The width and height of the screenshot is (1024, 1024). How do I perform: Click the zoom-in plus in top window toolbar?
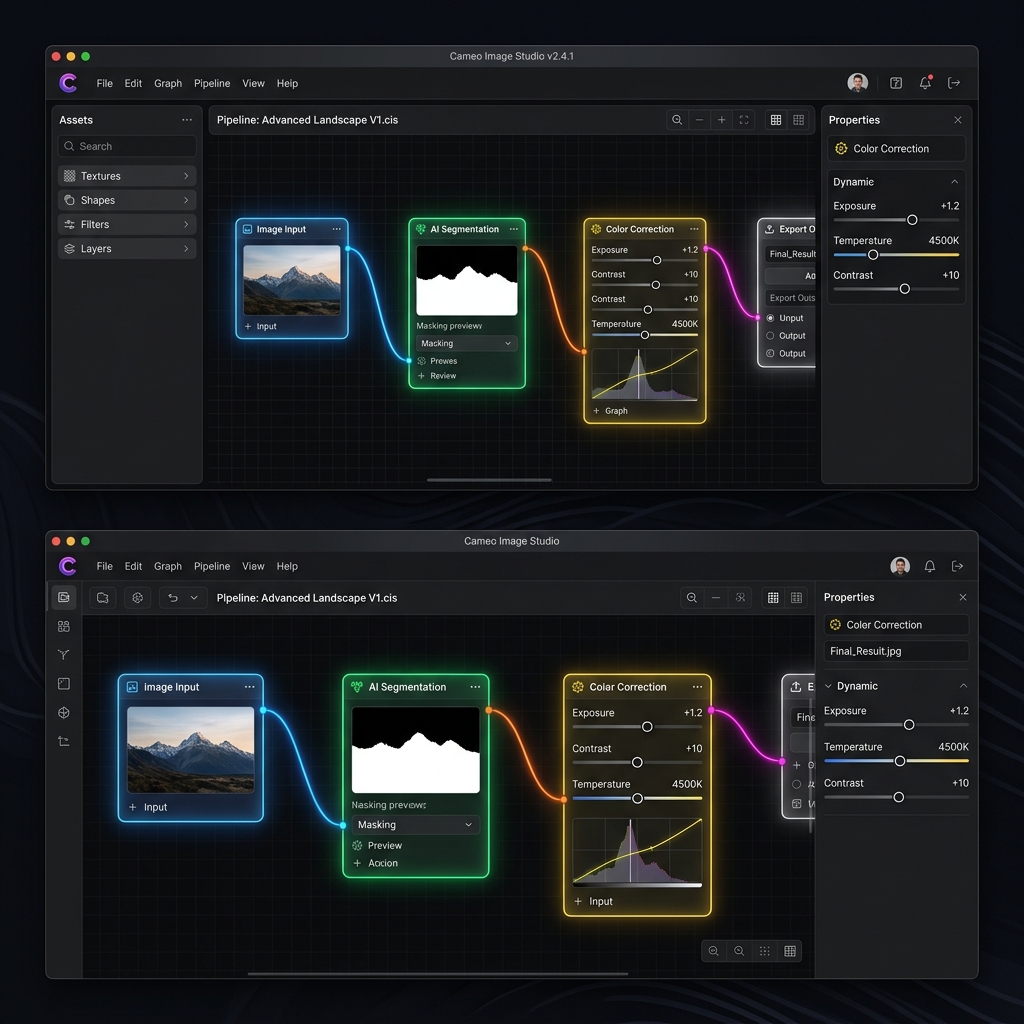tap(722, 120)
